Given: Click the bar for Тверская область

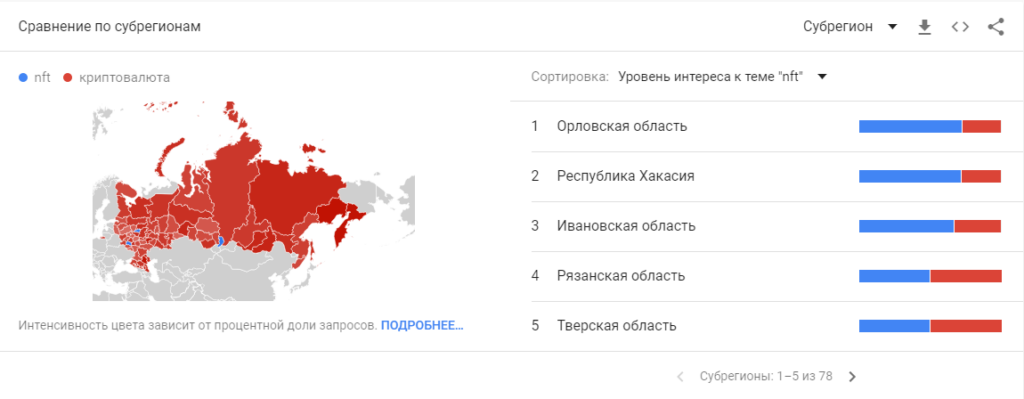Looking at the screenshot, I should (x=930, y=326).
